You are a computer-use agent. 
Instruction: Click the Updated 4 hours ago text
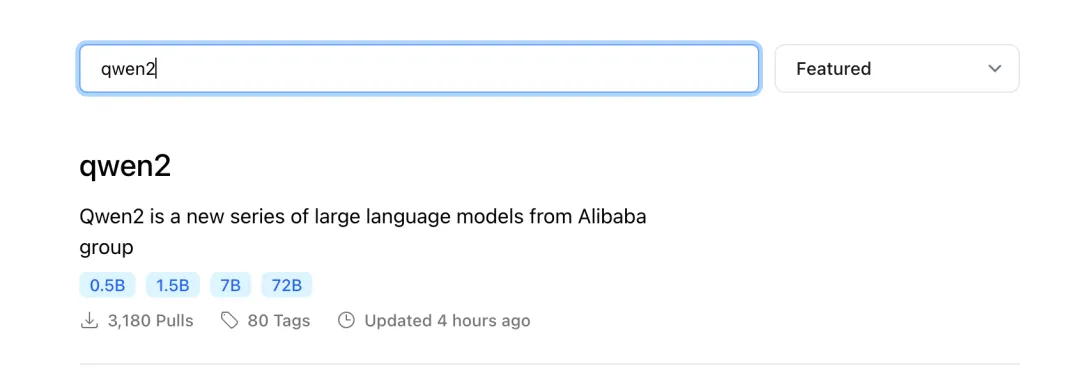click(448, 321)
